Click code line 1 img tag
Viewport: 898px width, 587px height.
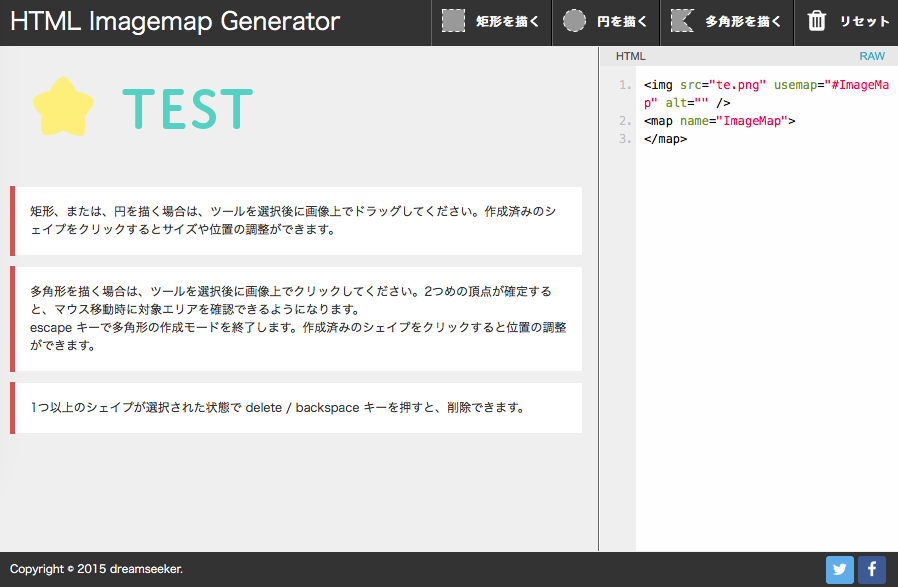click(766, 94)
